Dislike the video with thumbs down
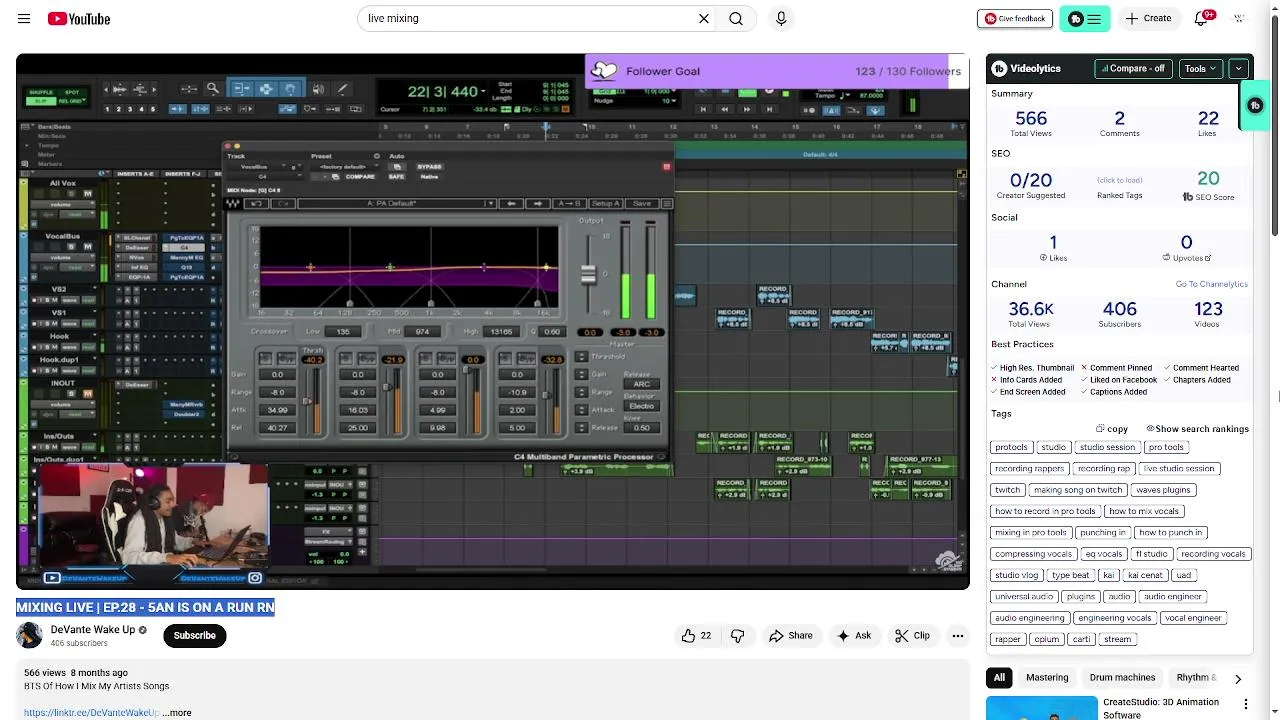 click(737, 635)
